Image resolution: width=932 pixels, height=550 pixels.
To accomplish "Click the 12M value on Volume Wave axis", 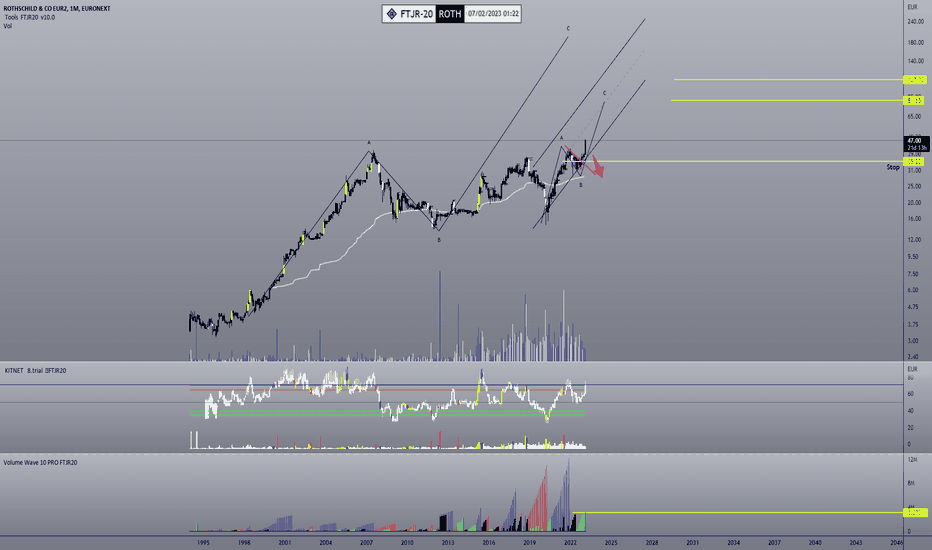I will click(x=912, y=460).
